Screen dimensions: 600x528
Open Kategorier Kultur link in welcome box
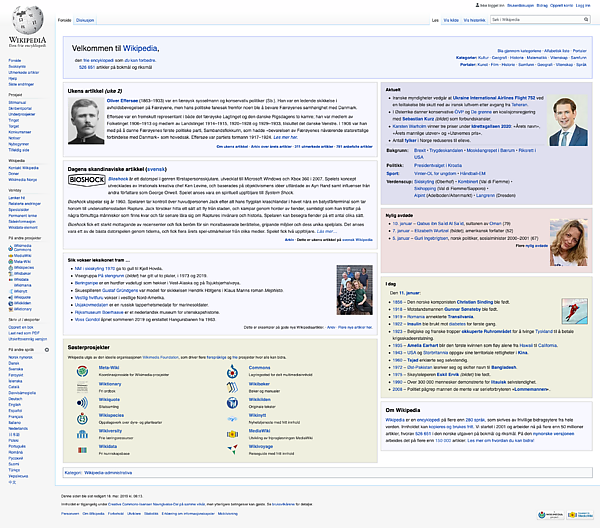click(483, 58)
